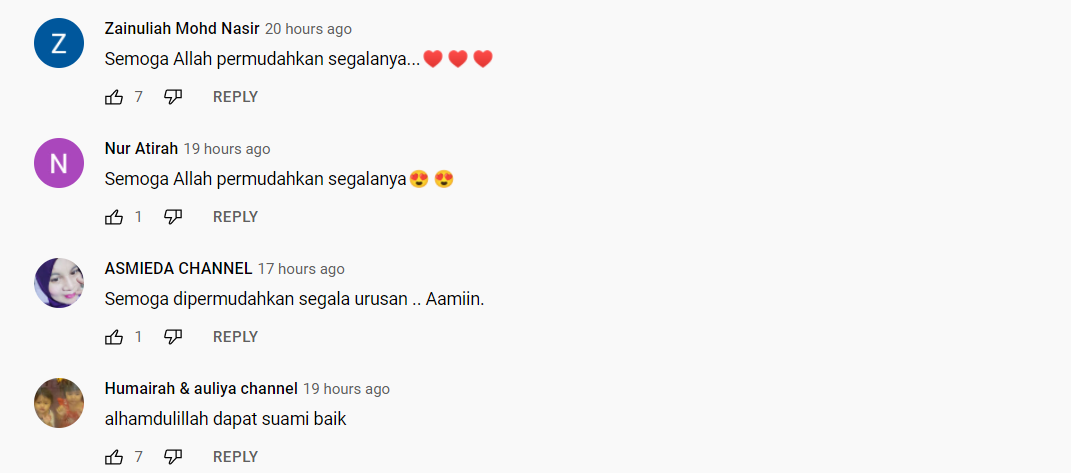
Task: Reply to Humairah & auliya channel's comment
Action: coord(235,457)
